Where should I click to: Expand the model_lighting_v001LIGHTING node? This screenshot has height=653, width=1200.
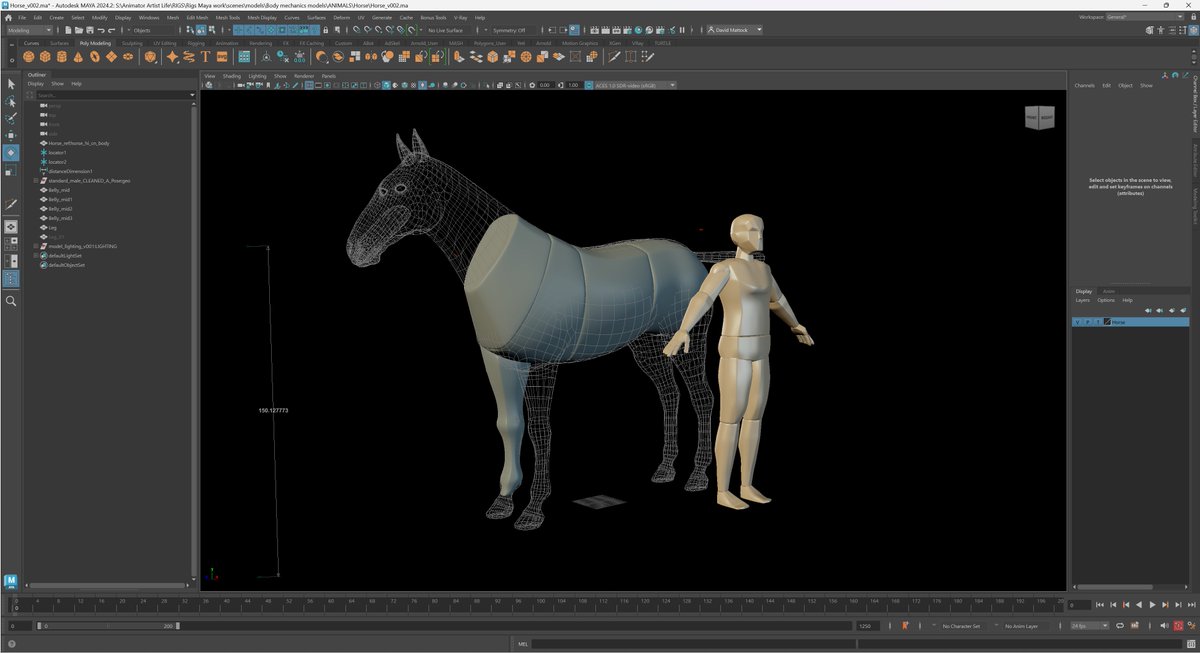36,246
